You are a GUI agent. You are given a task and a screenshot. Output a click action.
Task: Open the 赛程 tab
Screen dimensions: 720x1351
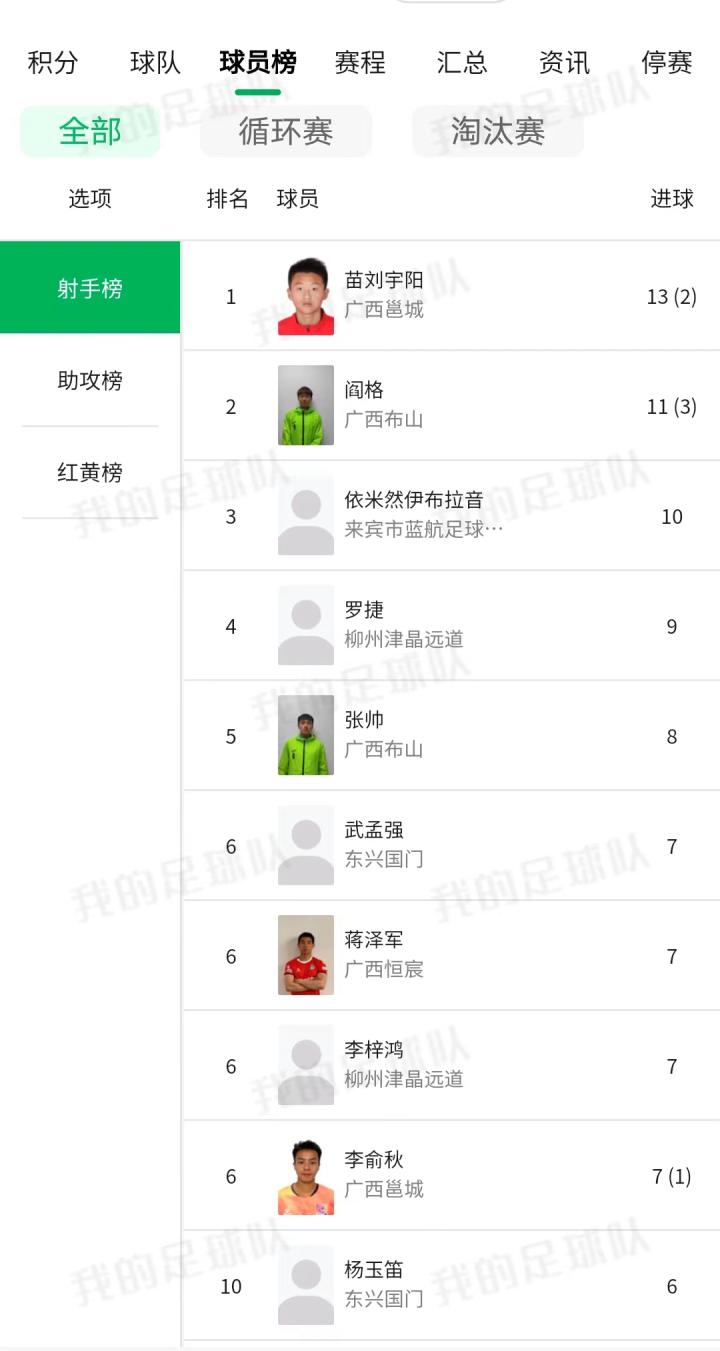point(360,63)
